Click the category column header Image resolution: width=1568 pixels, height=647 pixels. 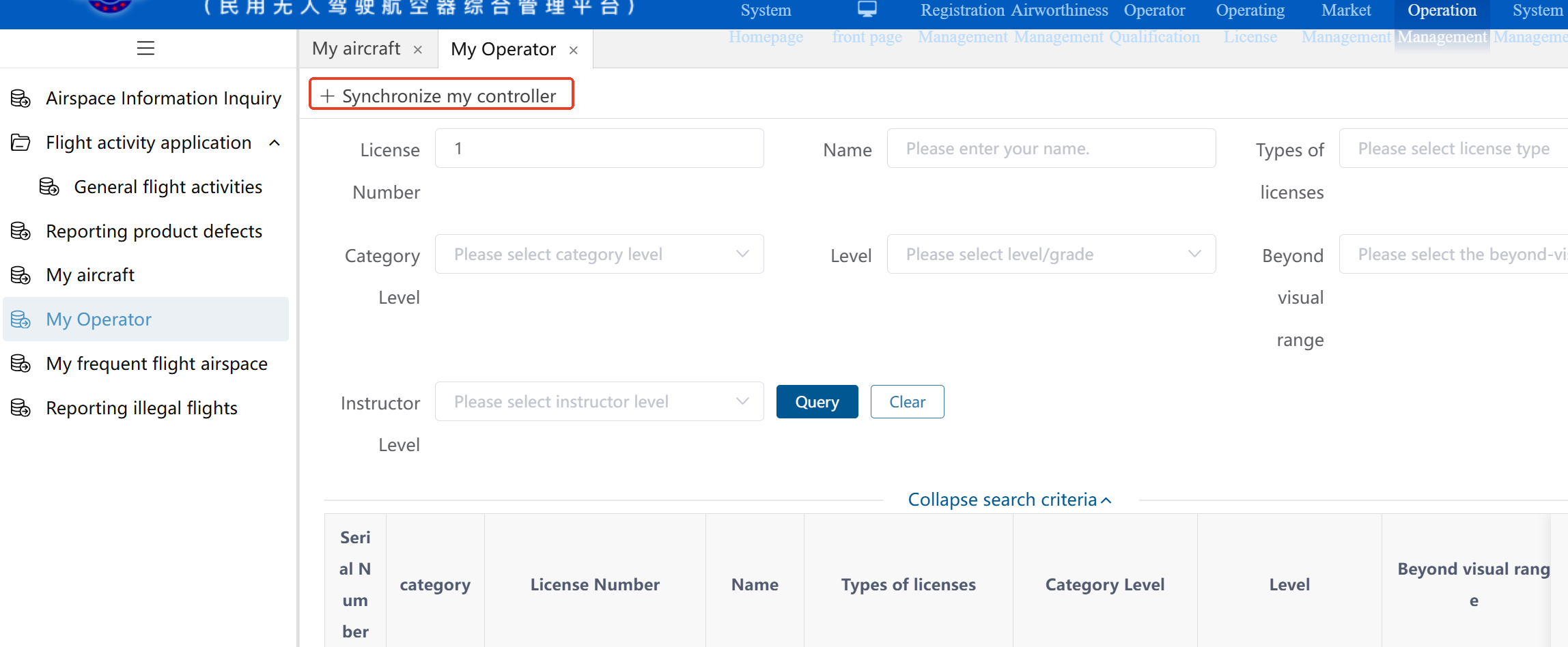click(x=435, y=585)
